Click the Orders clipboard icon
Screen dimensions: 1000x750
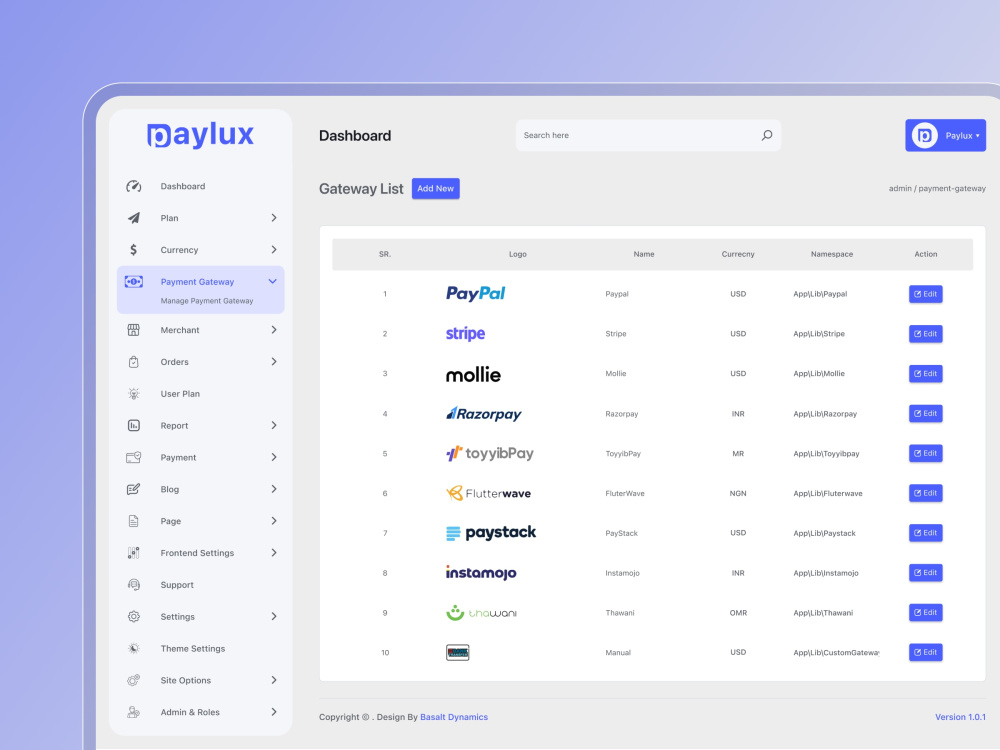tap(133, 362)
